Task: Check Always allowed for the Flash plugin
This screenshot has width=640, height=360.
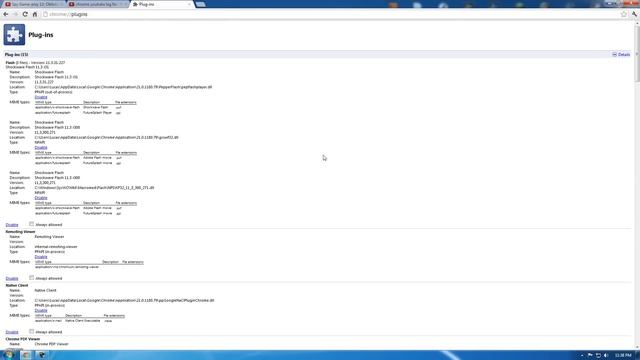Action: [x=31, y=224]
